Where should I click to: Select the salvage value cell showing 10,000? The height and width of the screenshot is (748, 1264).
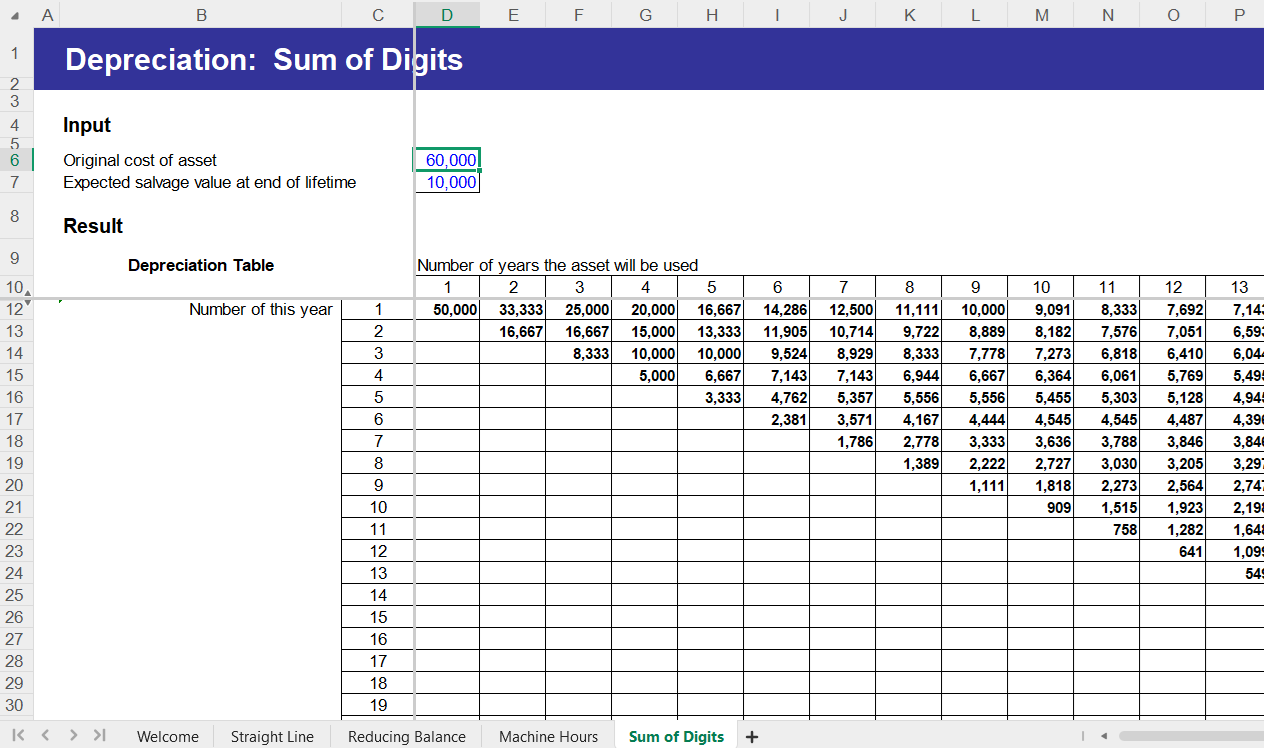point(447,182)
